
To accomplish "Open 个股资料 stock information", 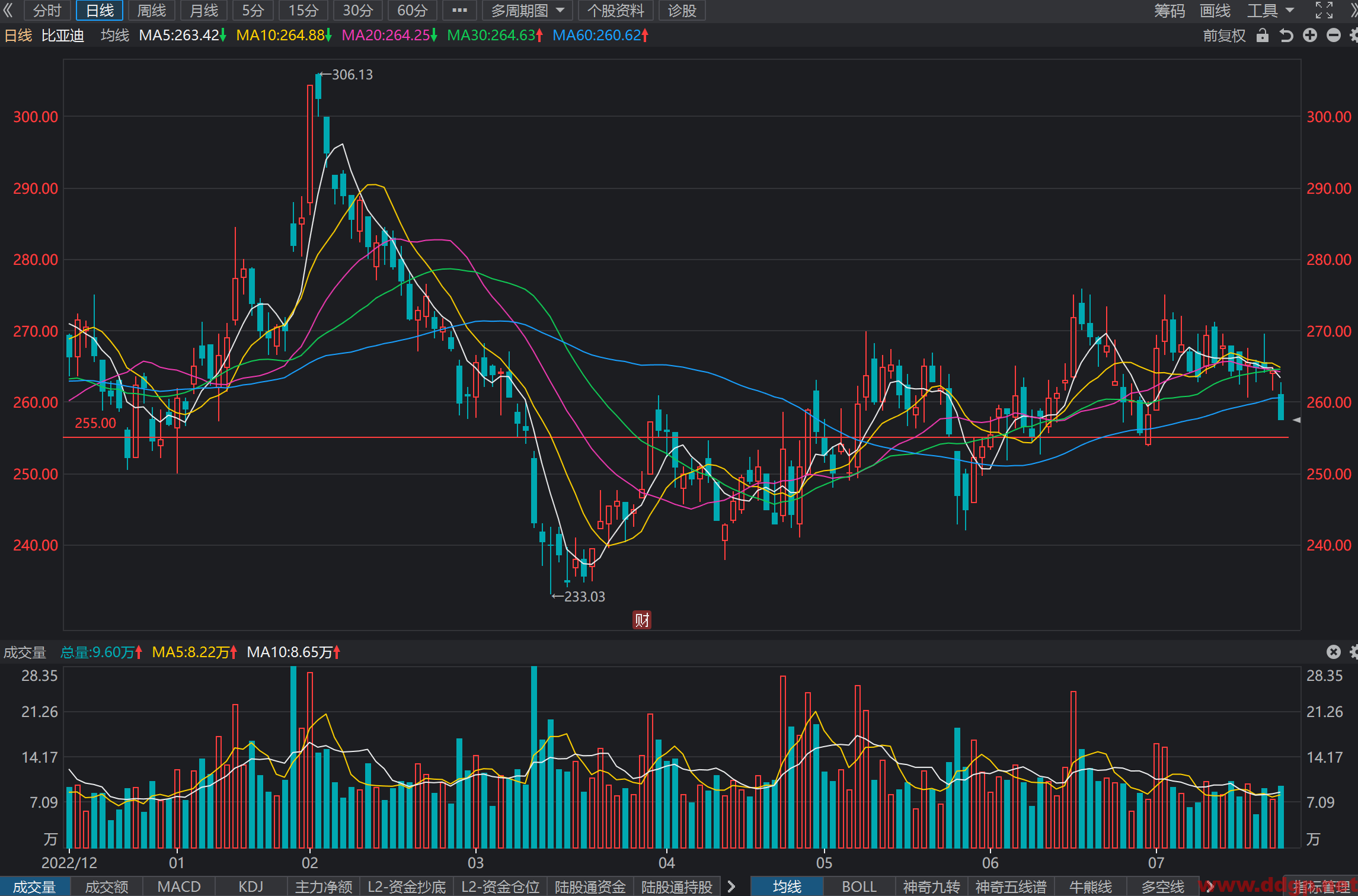I will pos(616,11).
